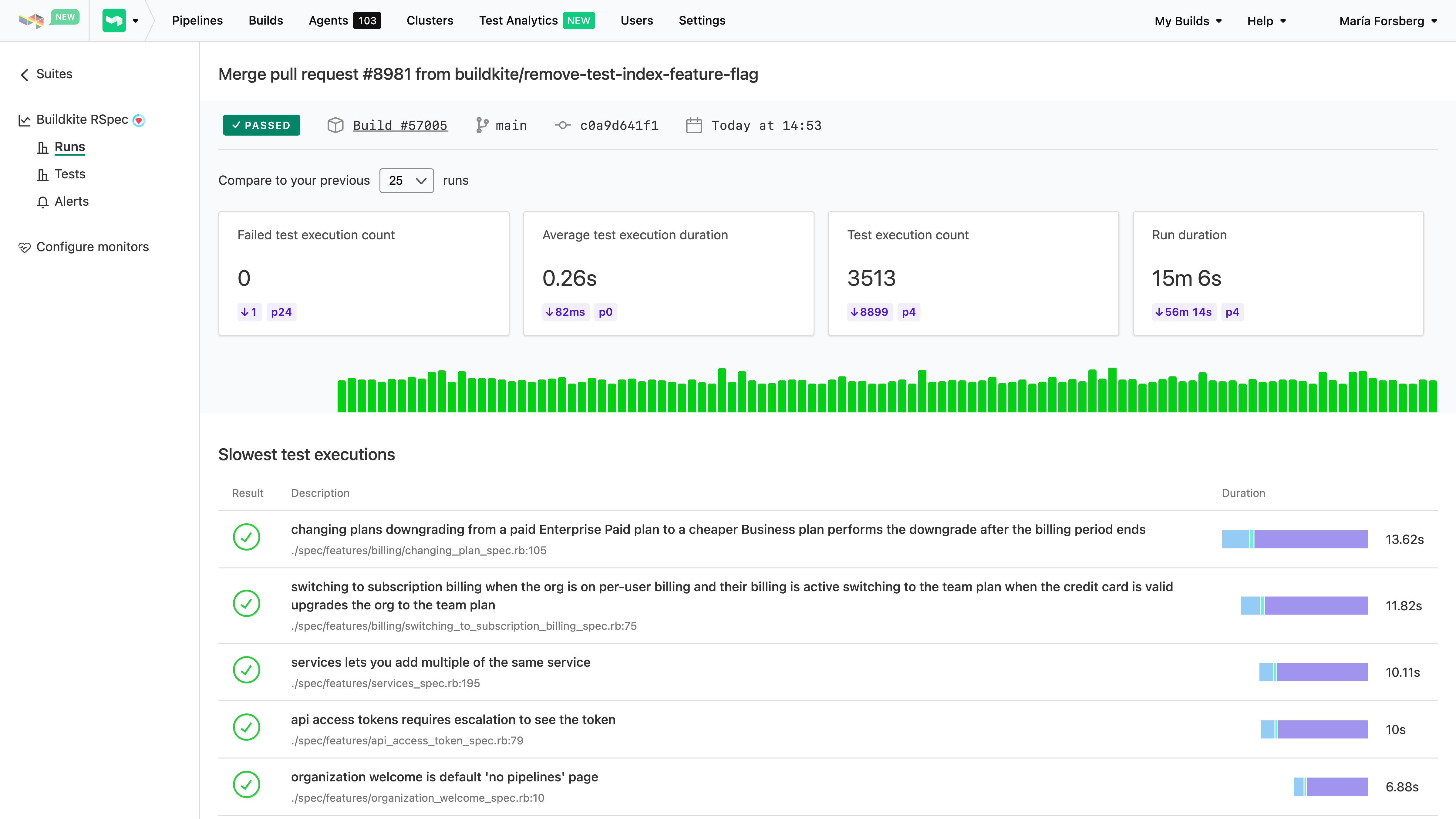Click the leftmost bar in runs chart
This screenshot has width=1456, height=819.
tap(341, 396)
